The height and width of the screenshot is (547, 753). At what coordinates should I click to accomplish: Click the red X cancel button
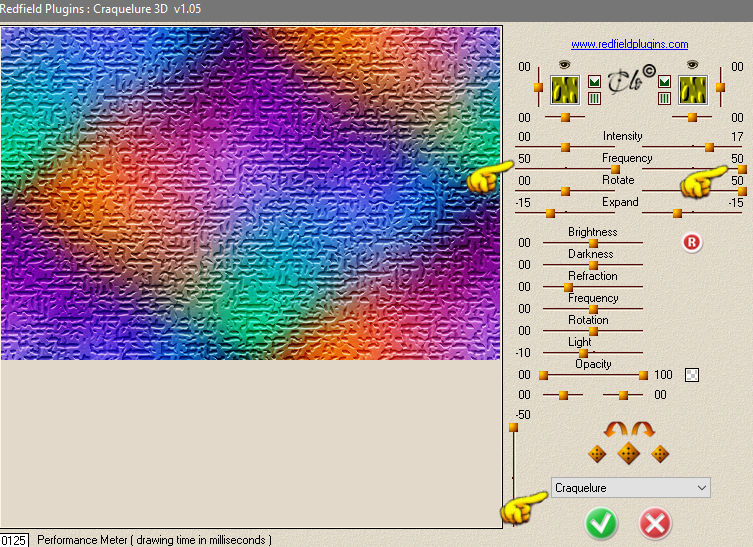(x=656, y=523)
